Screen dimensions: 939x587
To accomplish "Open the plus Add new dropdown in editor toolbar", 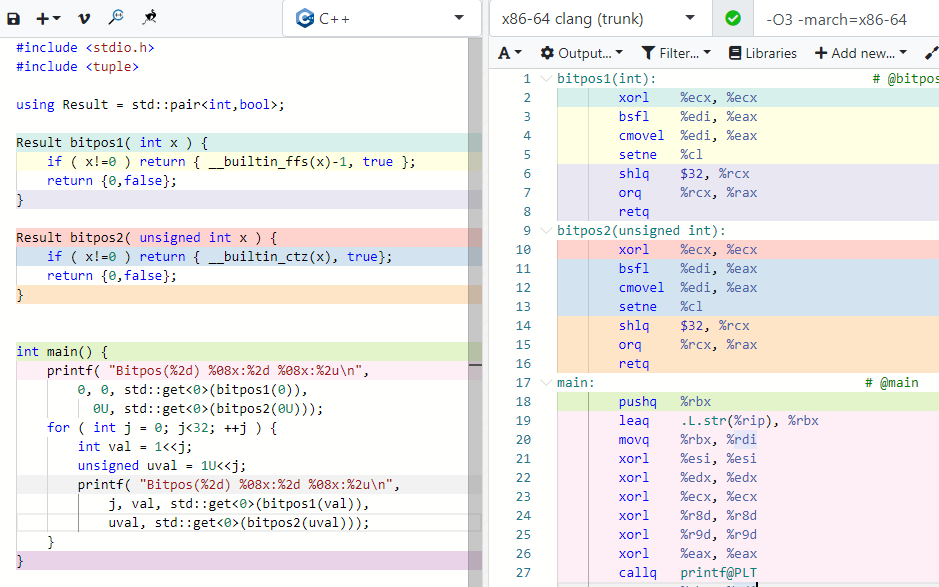I will coord(48,19).
